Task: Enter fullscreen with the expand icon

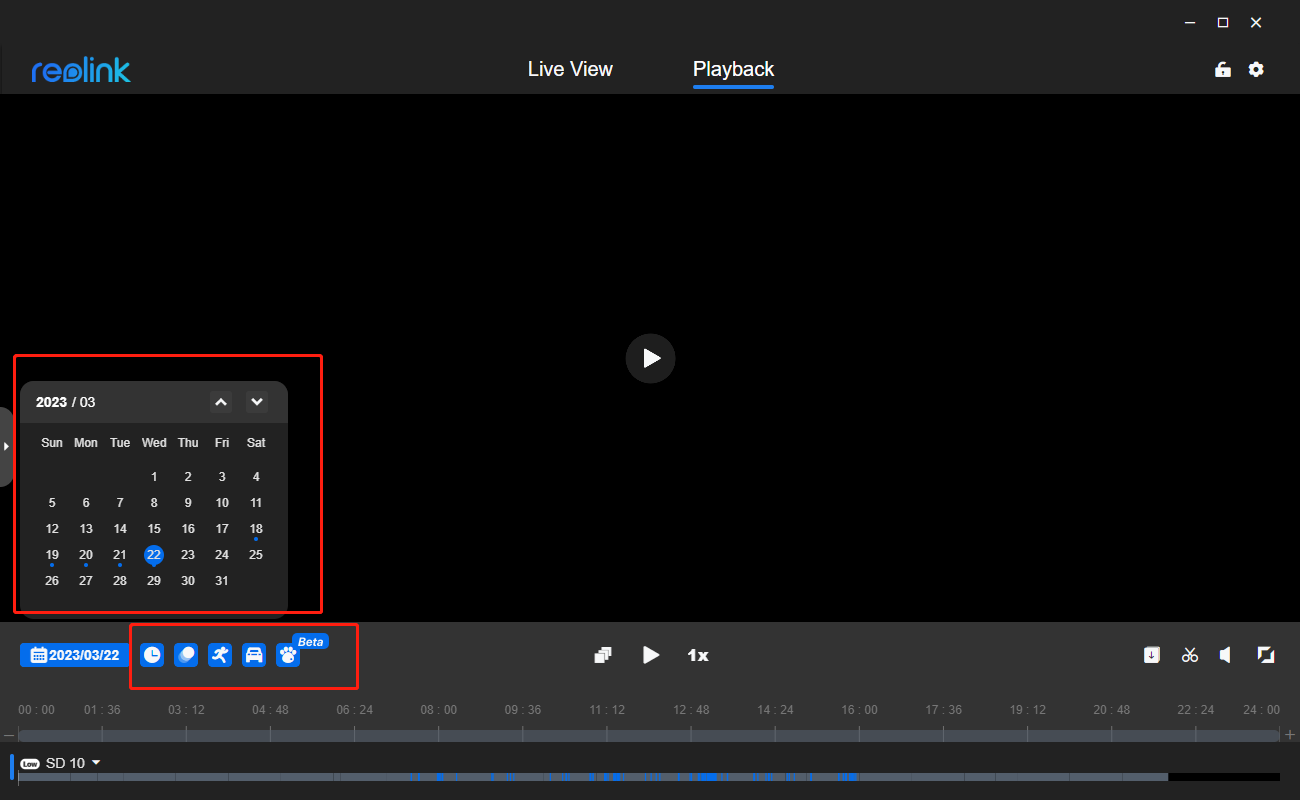Action: tap(1266, 655)
